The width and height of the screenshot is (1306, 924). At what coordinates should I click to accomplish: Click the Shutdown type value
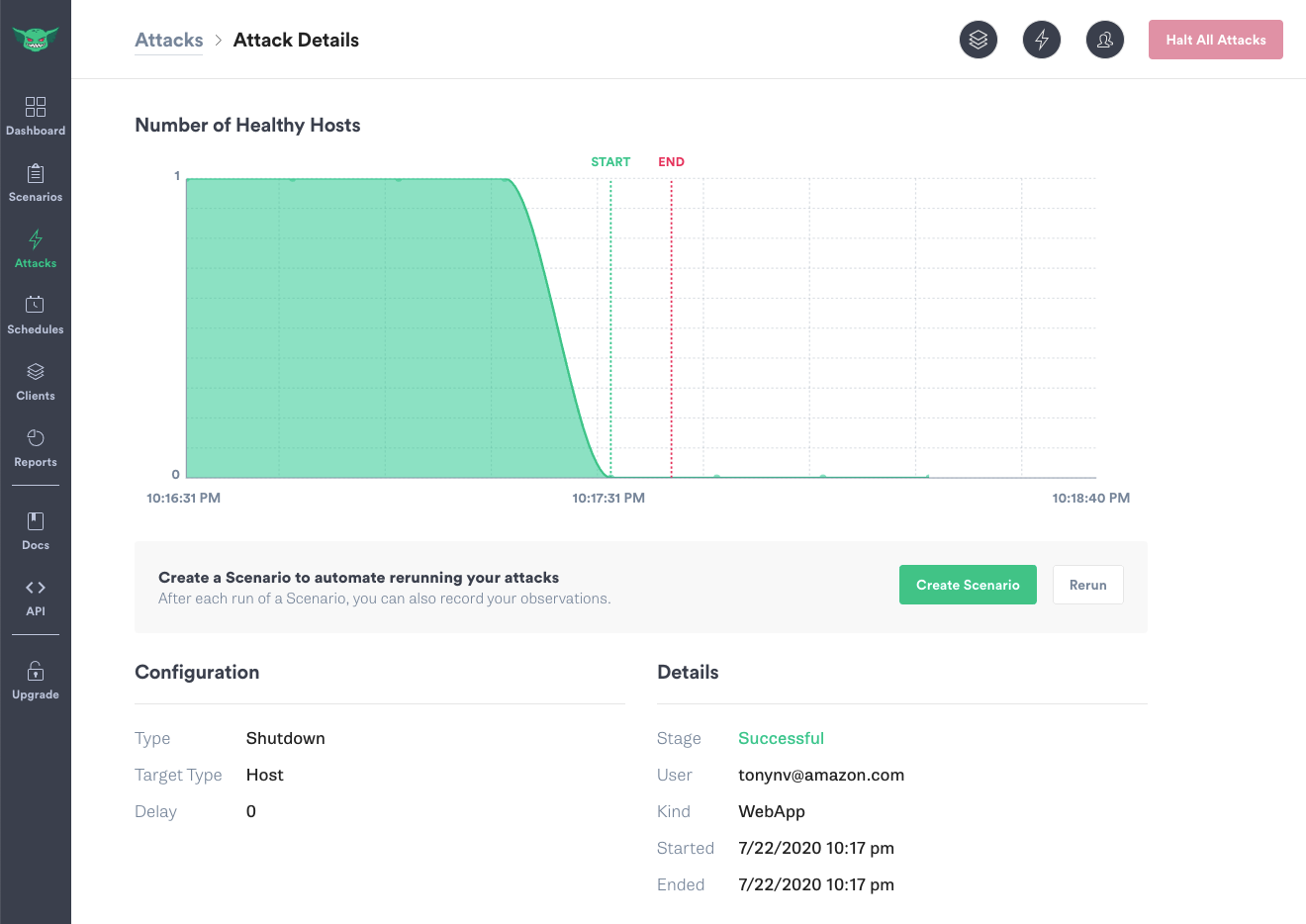pyautogui.click(x=286, y=738)
